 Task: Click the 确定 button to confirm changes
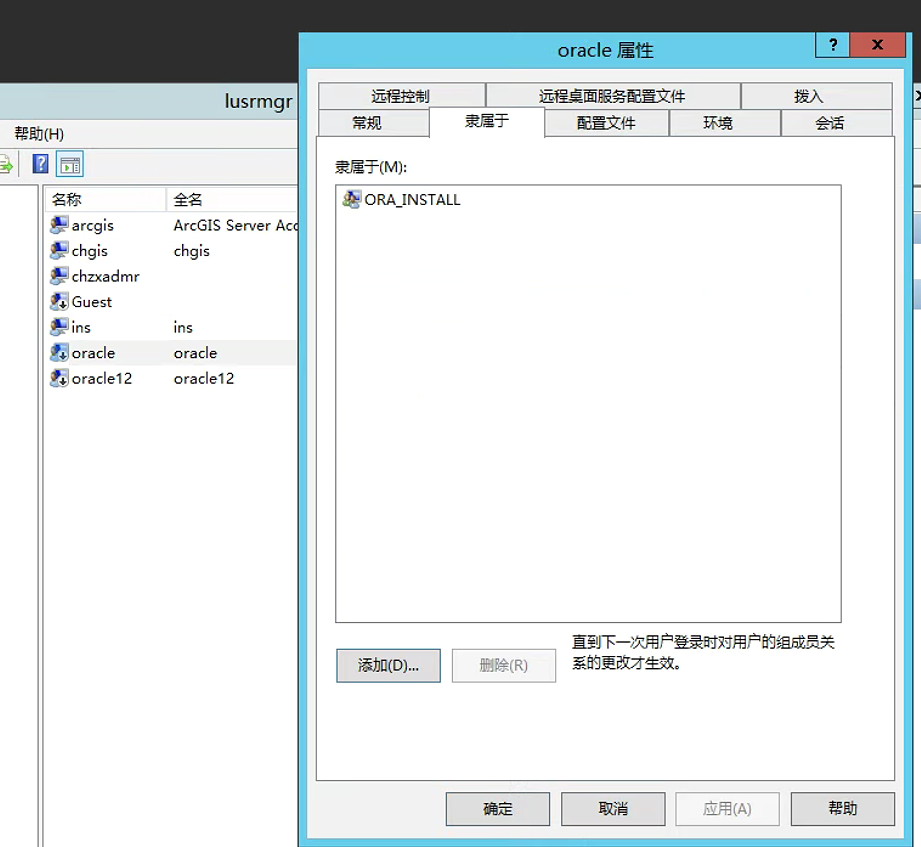(497, 809)
